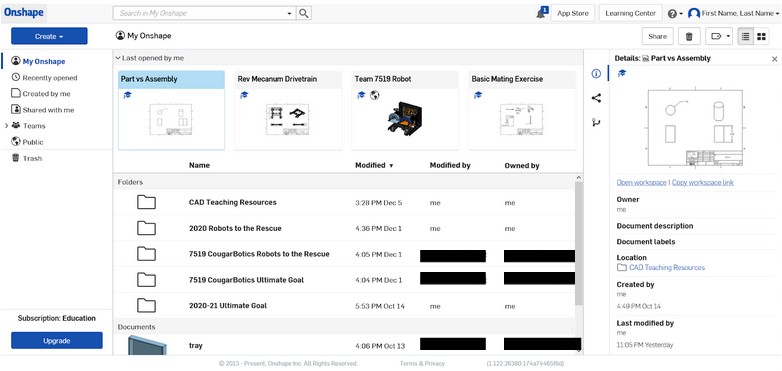The image size is (782, 371).
Task: Select Recently opened in the sidebar
Action: point(44,78)
